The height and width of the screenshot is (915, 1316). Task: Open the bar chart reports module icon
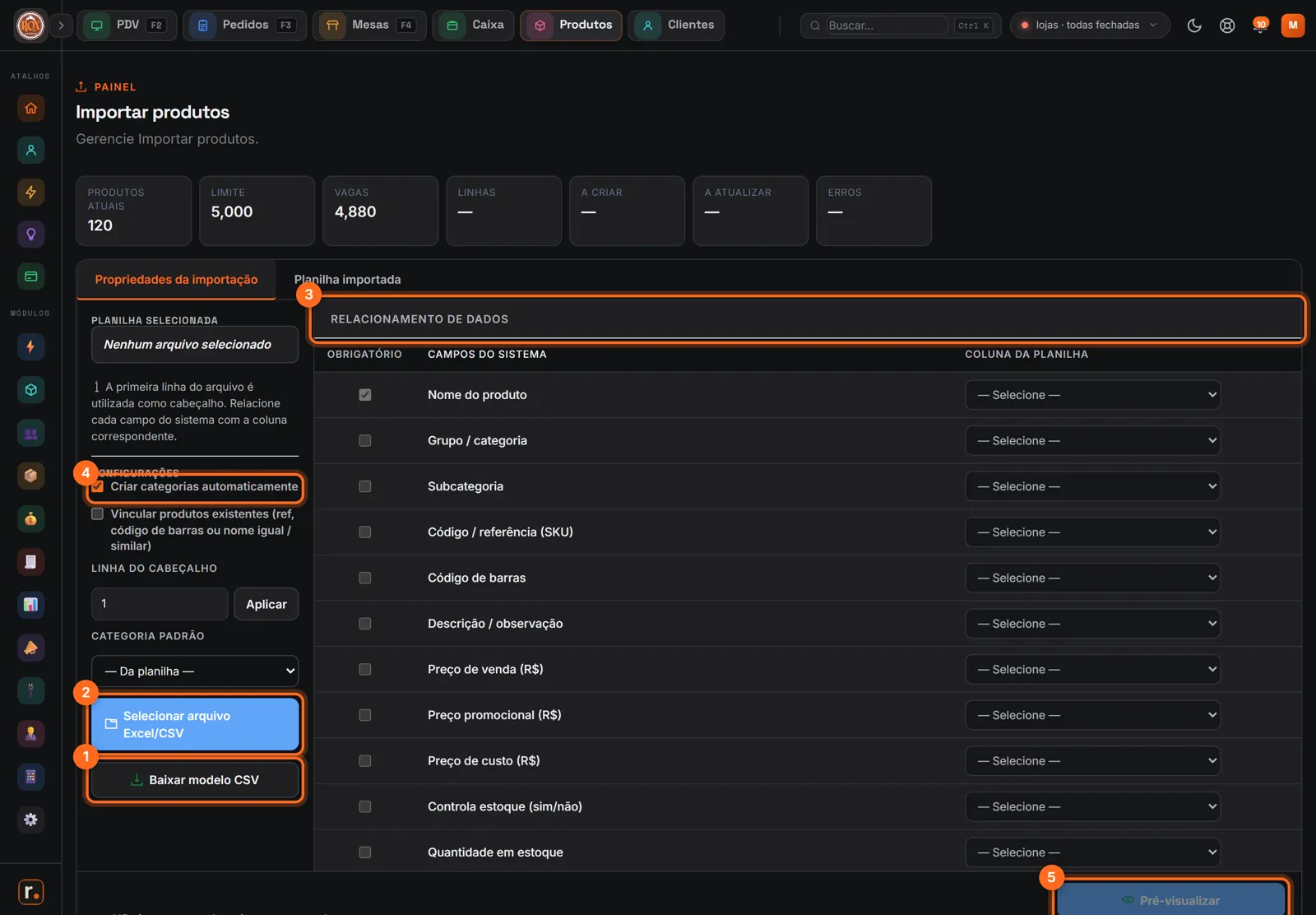pos(30,605)
